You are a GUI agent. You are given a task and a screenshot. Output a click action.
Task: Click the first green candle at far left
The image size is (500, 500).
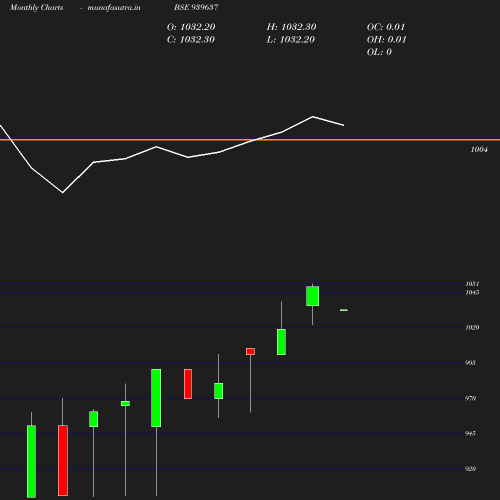(x=31, y=461)
